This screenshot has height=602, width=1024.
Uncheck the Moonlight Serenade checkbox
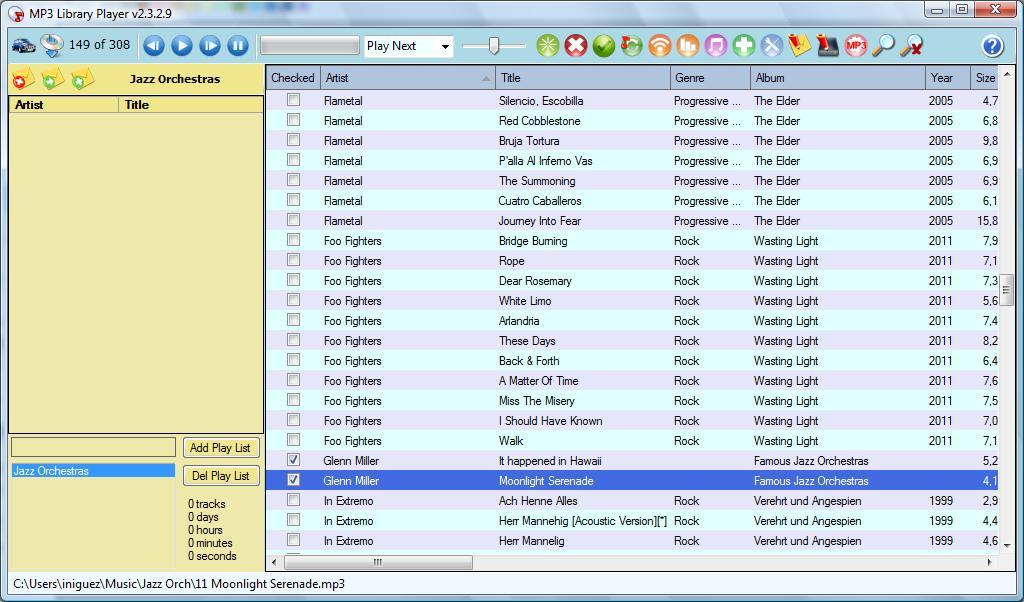293,480
